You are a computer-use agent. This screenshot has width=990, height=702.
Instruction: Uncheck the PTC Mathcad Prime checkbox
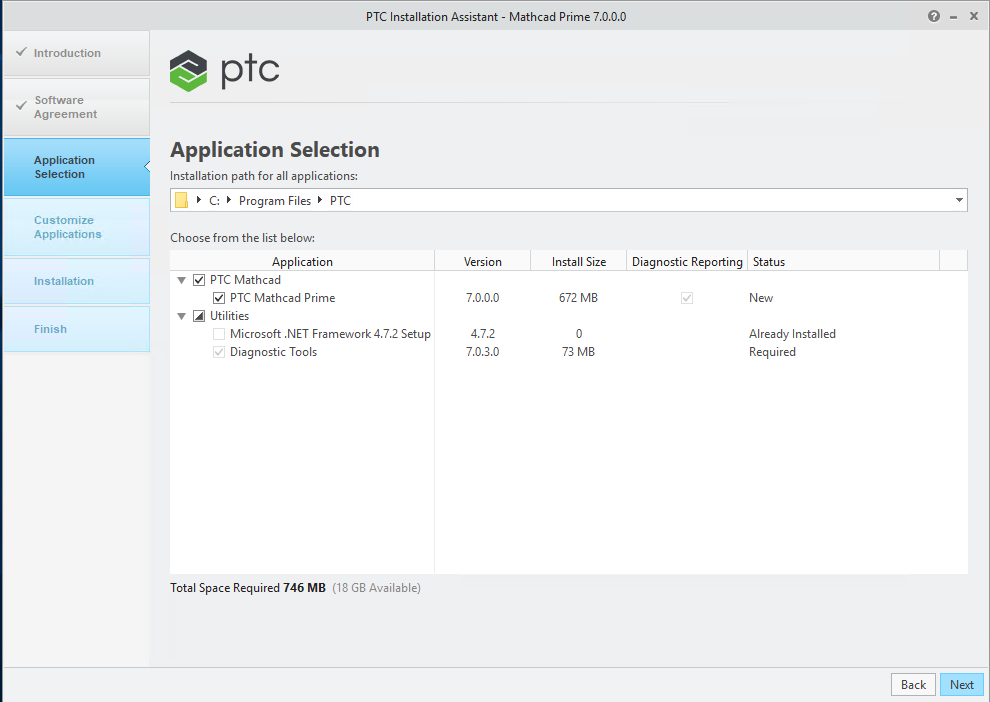tap(219, 298)
